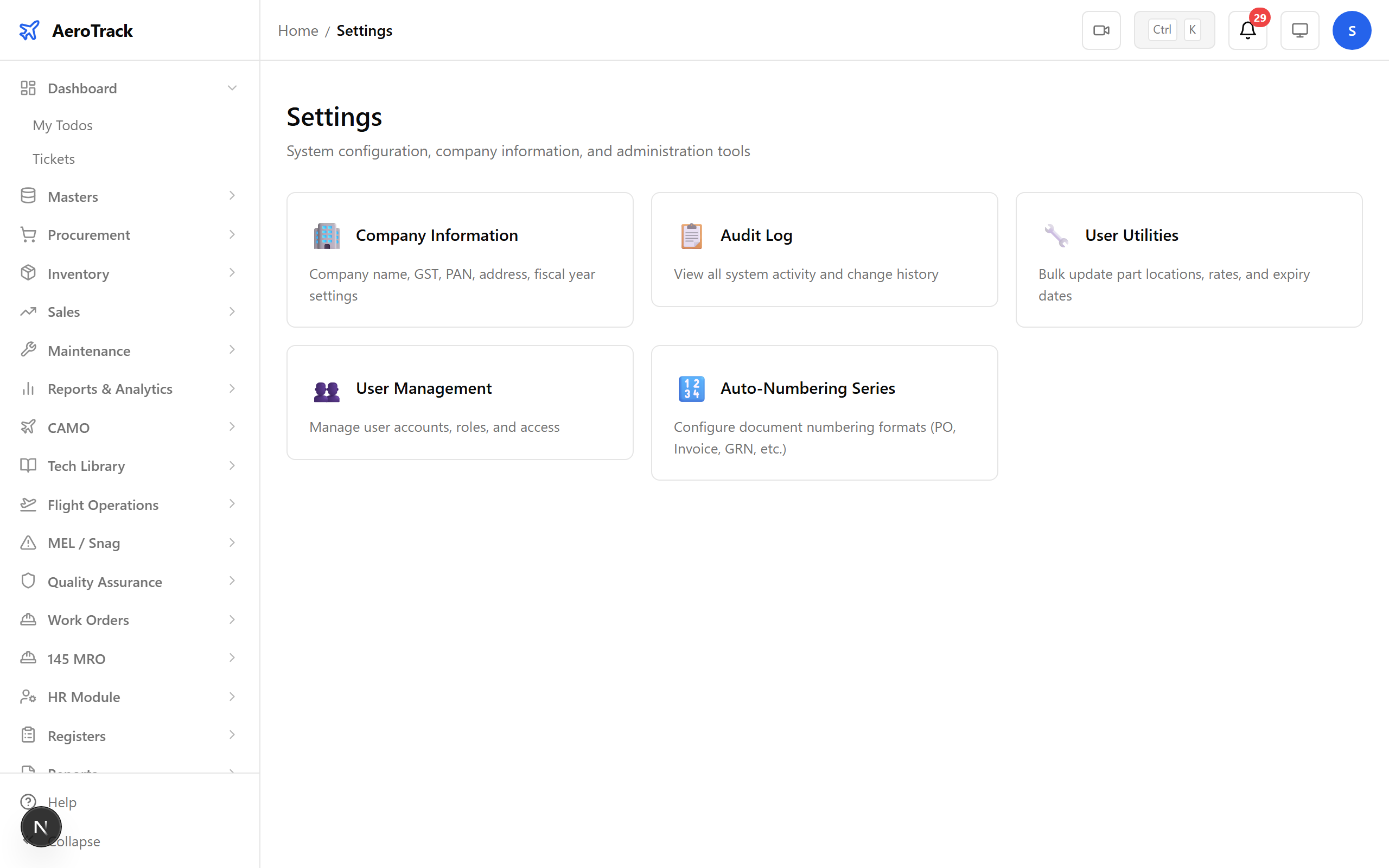Click the Audit Log clipboard icon
This screenshot has width=1389, height=868.
pos(691,235)
